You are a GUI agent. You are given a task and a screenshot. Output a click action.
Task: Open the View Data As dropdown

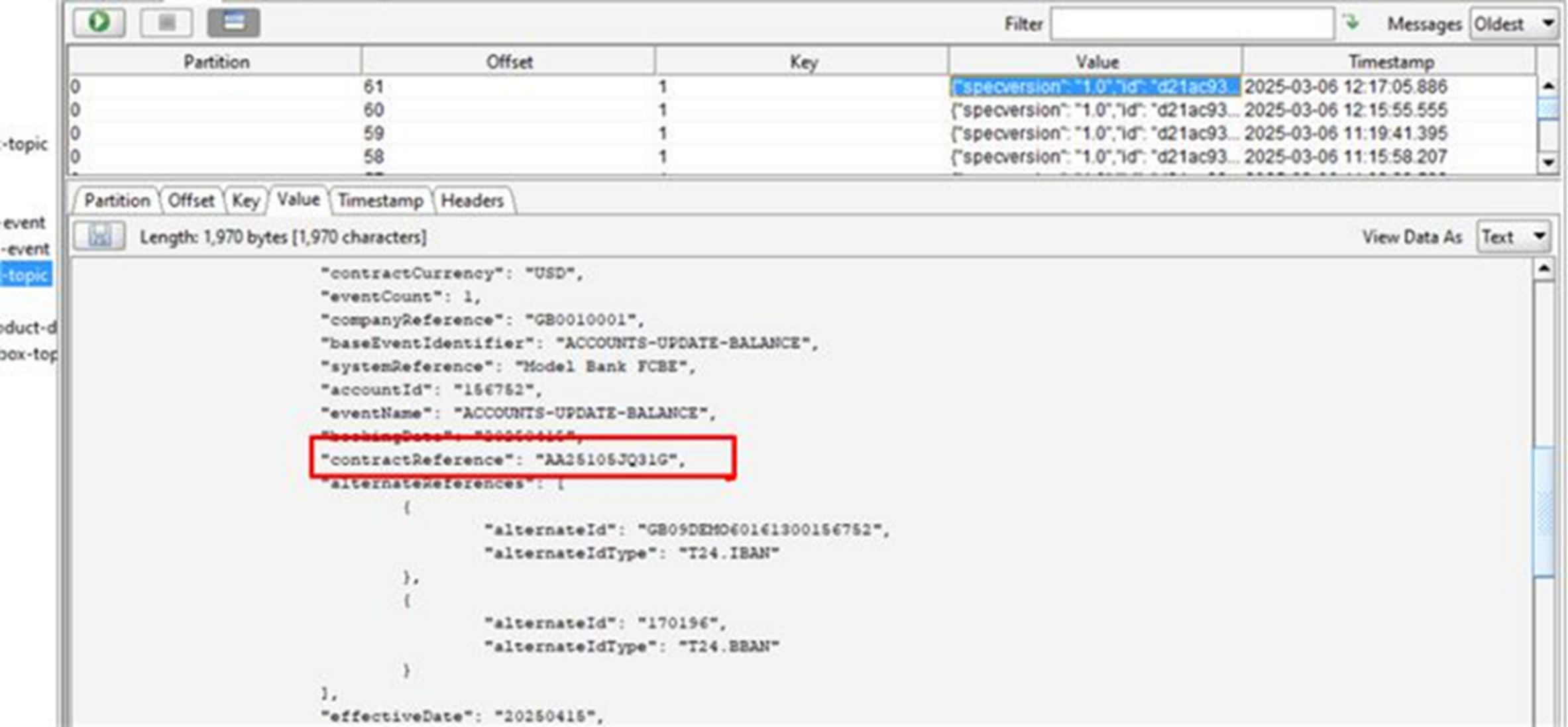(x=1513, y=237)
